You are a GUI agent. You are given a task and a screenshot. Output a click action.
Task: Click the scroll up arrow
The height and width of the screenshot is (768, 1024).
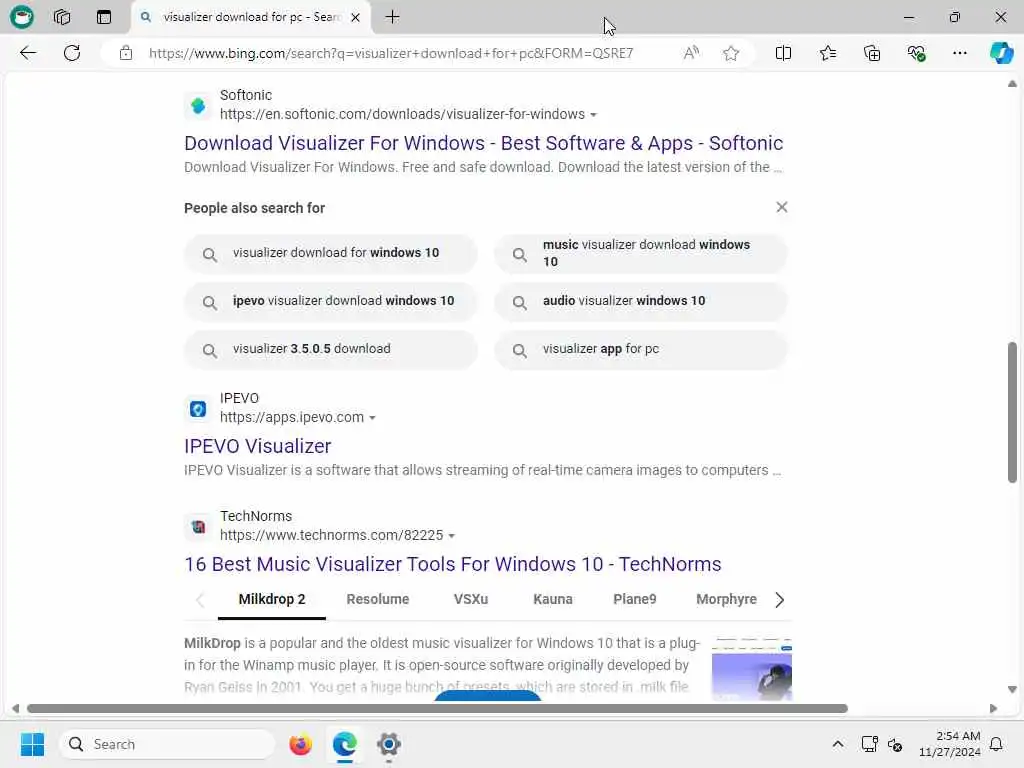(x=1012, y=84)
